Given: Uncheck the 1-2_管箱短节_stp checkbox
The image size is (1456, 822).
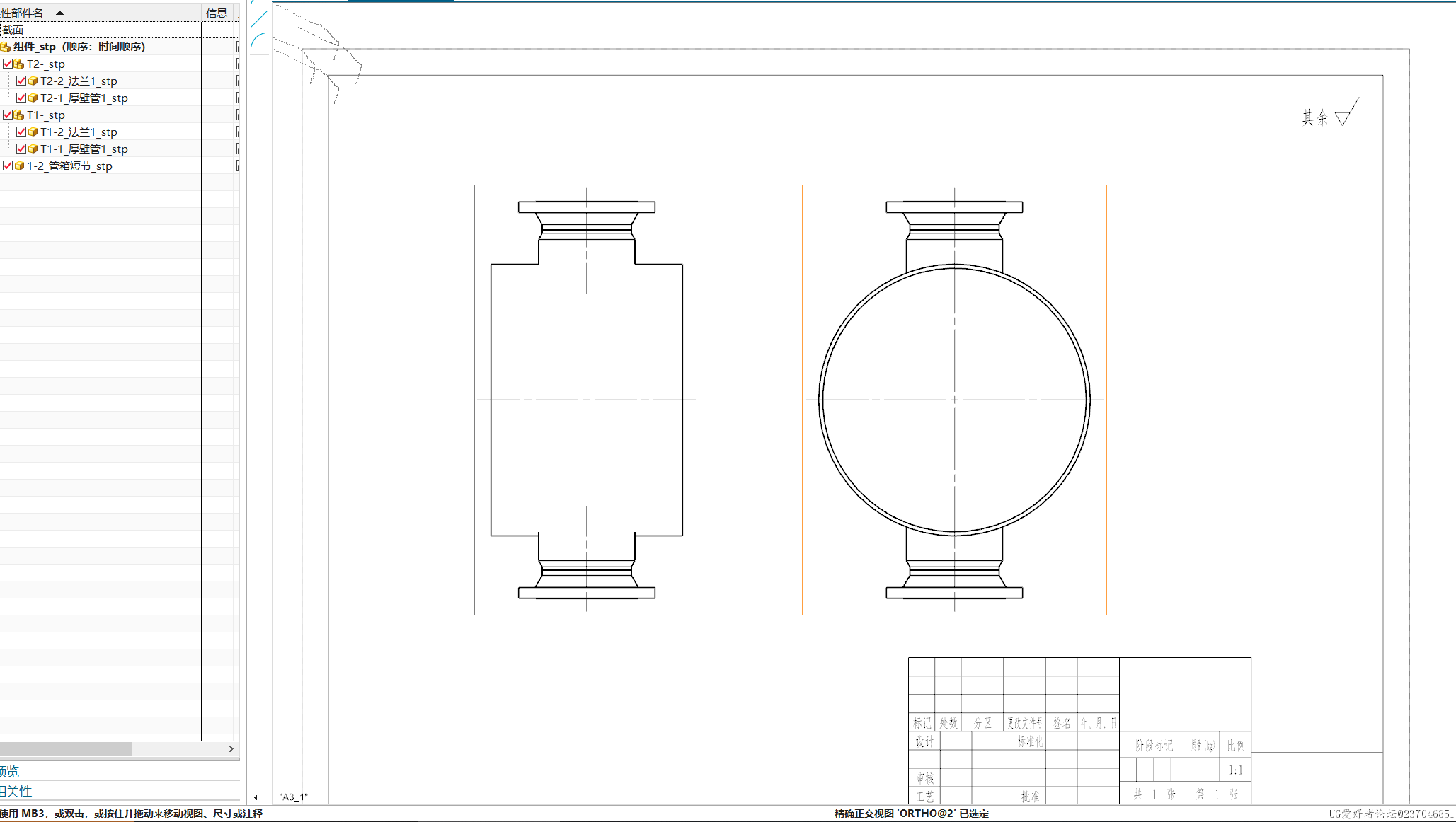Looking at the screenshot, I should point(8,166).
